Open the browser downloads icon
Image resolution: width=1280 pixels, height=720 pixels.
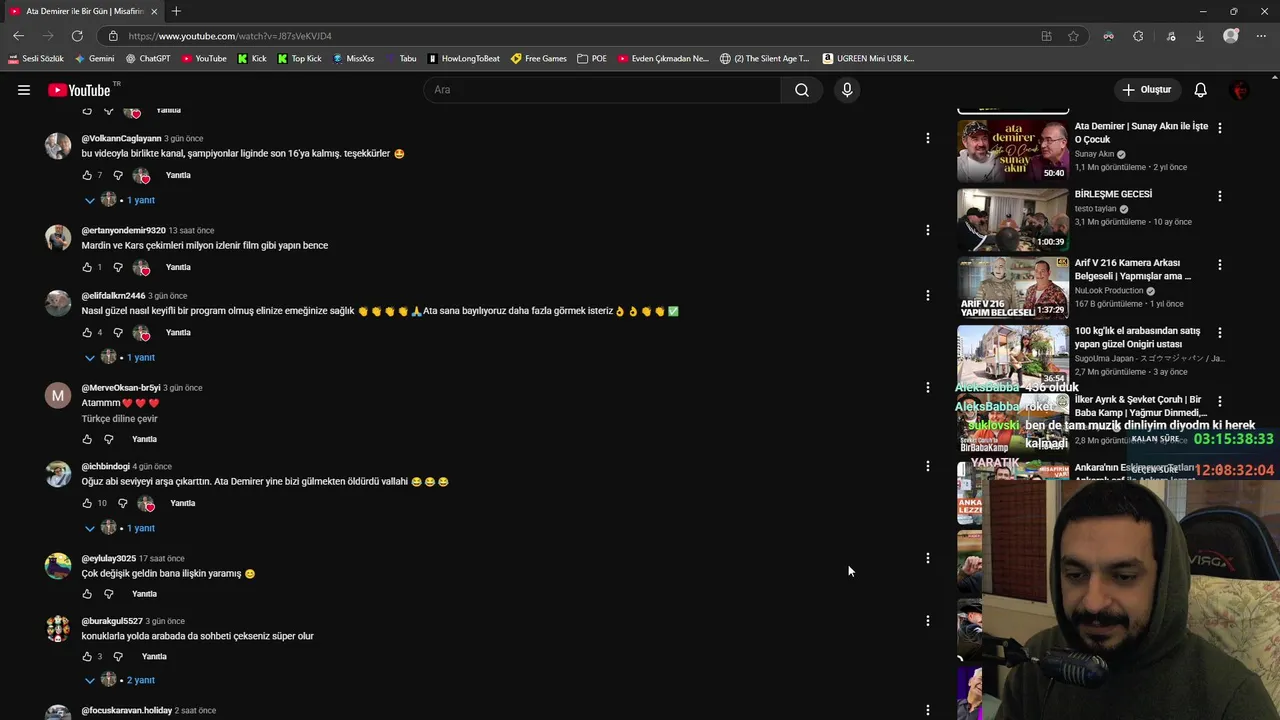1199,36
